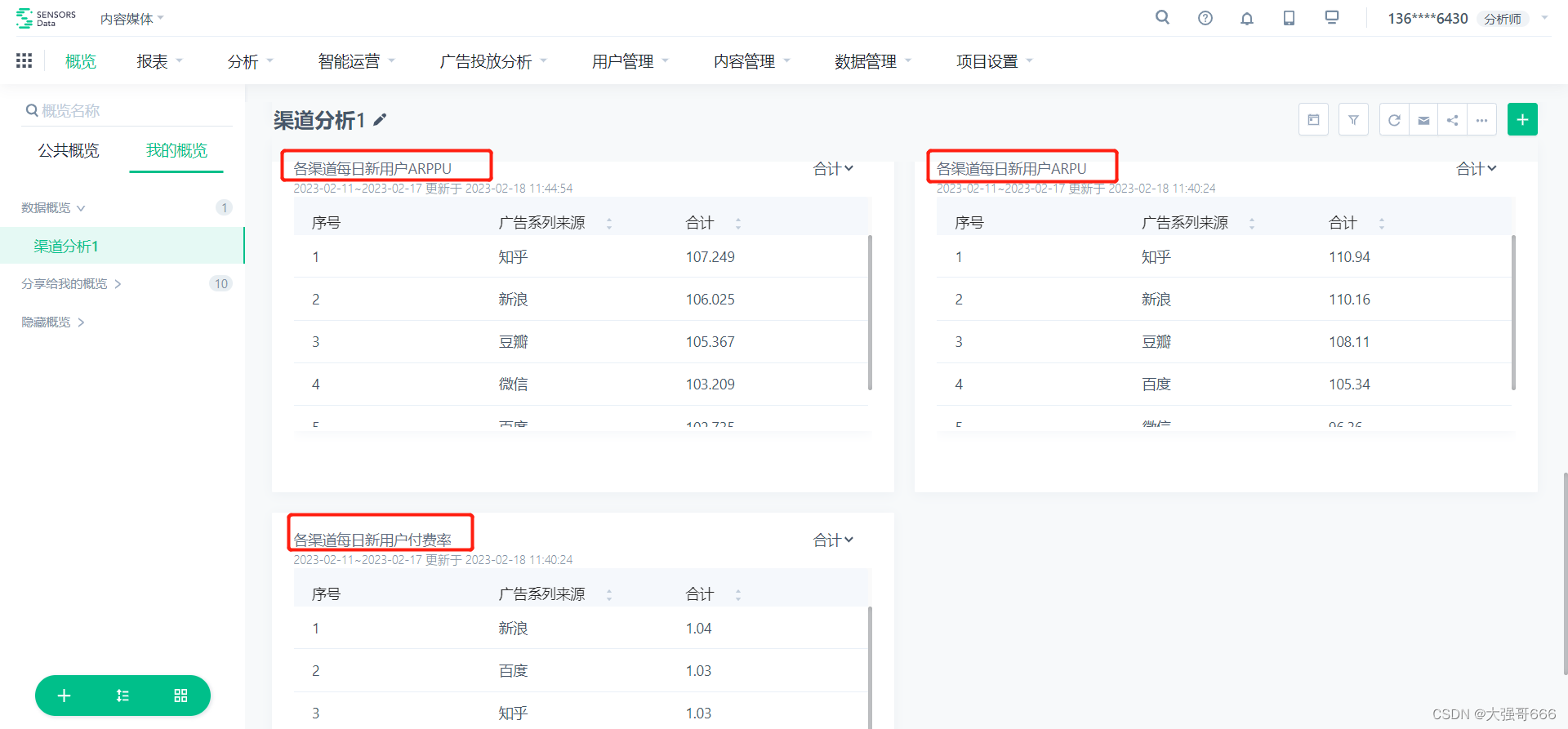The image size is (1568, 729).
Task: Open the apps grid menu icon
Action: coord(24,60)
